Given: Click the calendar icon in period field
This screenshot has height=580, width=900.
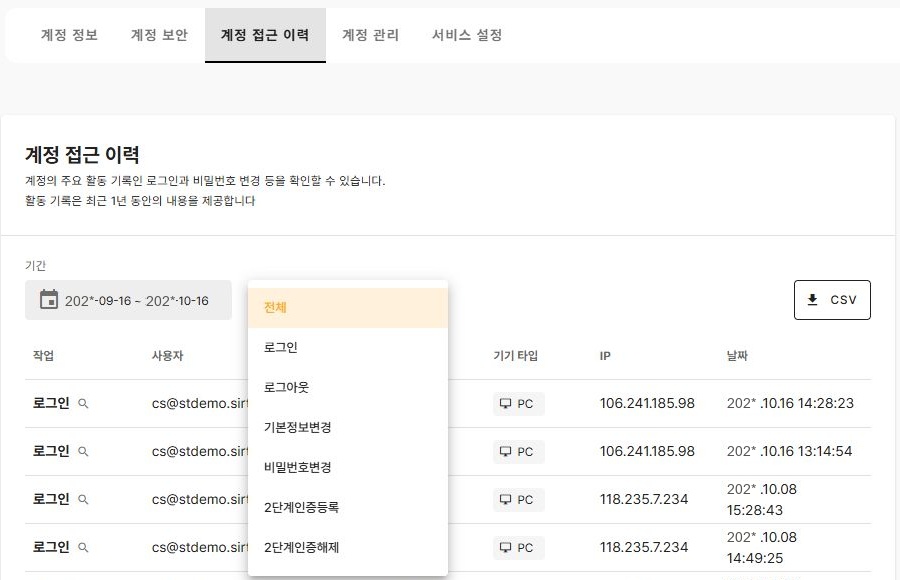Looking at the screenshot, I should click(49, 300).
